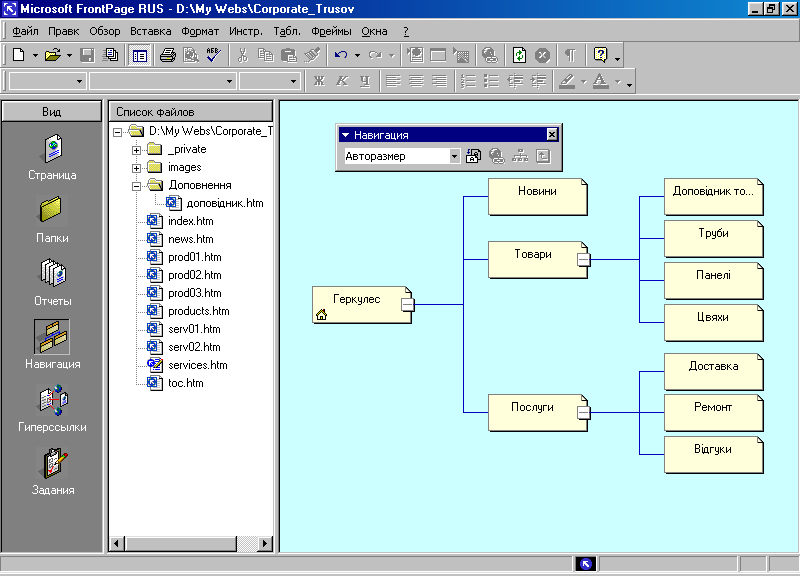This screenshot has width=800, height=576.
Task: Open the Font color dropdown arrow
Action: [618, 82]
